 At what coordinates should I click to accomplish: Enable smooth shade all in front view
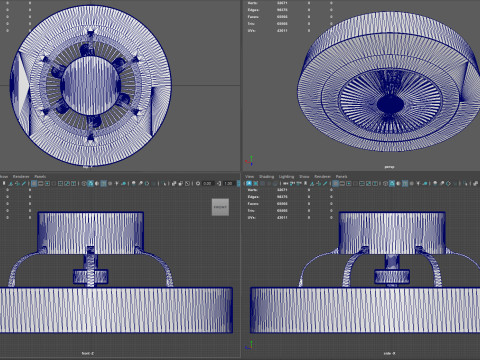click(90, 184)
